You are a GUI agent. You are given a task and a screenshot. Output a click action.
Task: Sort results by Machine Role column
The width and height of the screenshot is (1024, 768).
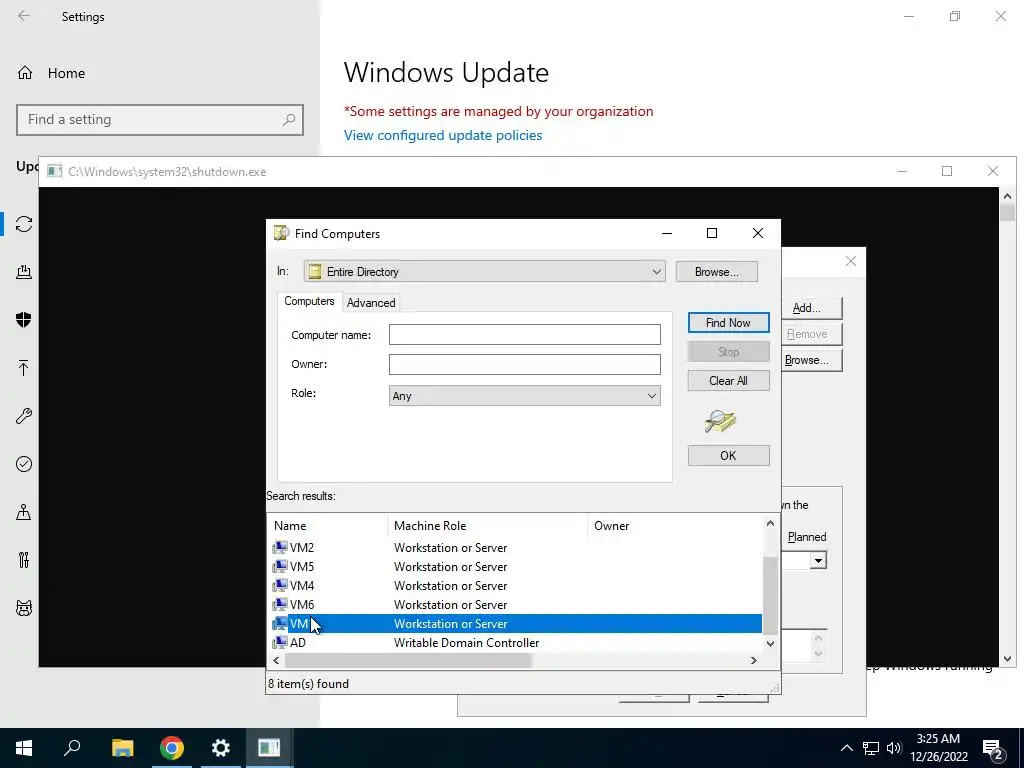[x=487, y=526]
